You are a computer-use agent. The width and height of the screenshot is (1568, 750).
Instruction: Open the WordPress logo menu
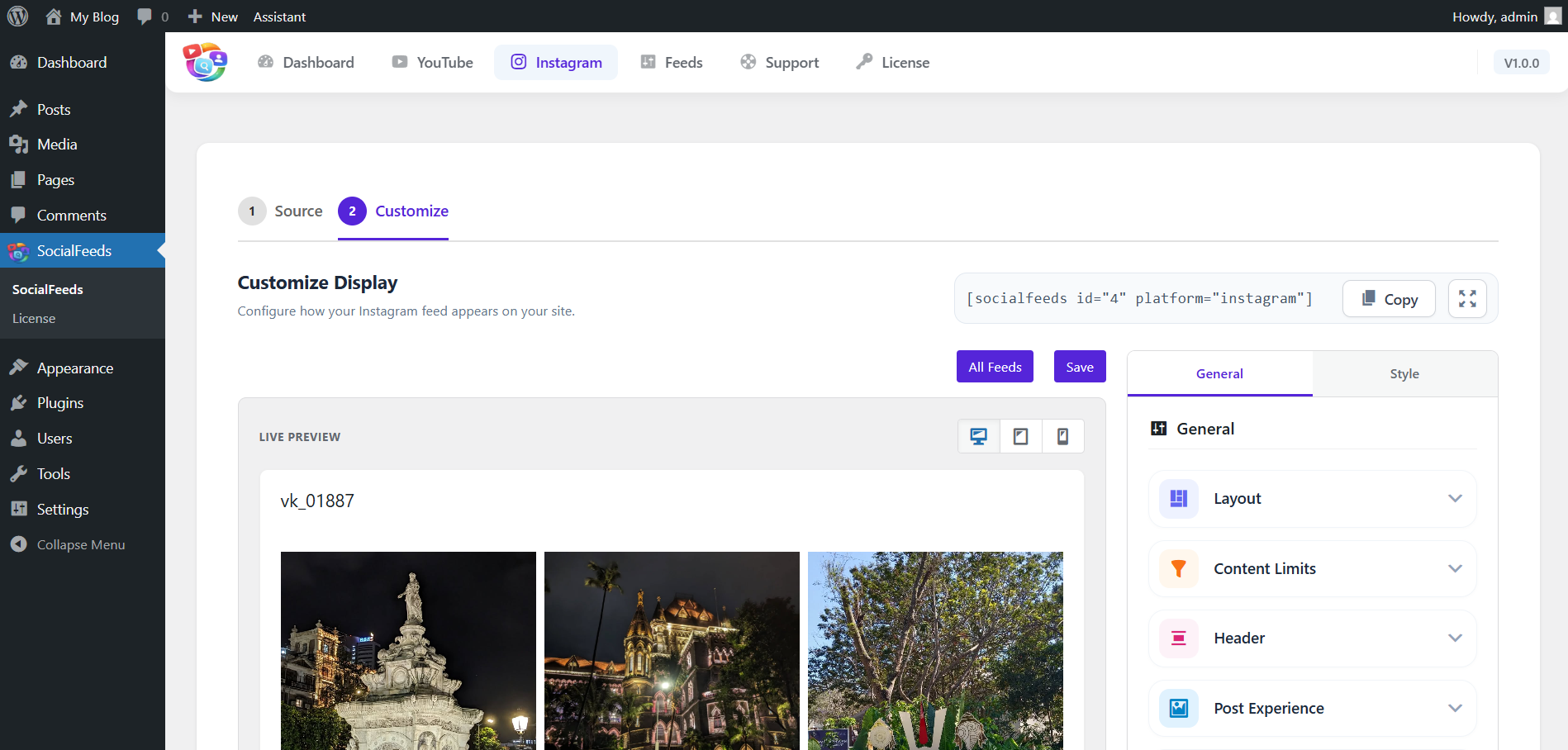click(17, 17)
